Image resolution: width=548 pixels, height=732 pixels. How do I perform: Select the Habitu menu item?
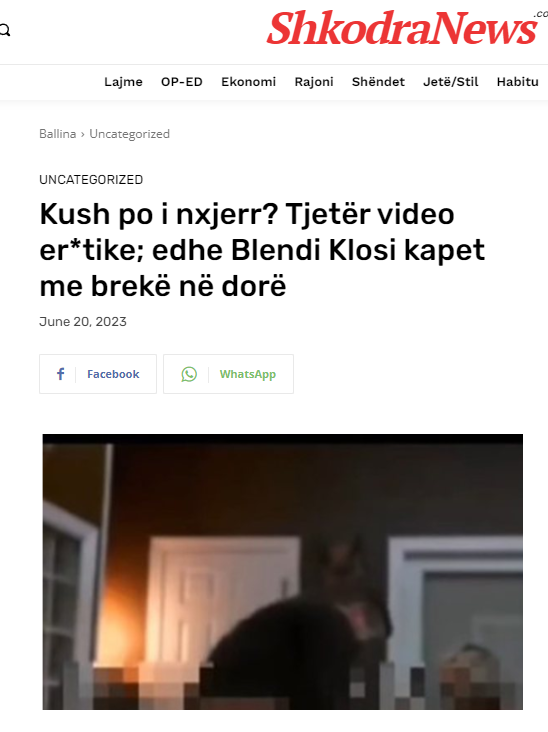(517, 82)
